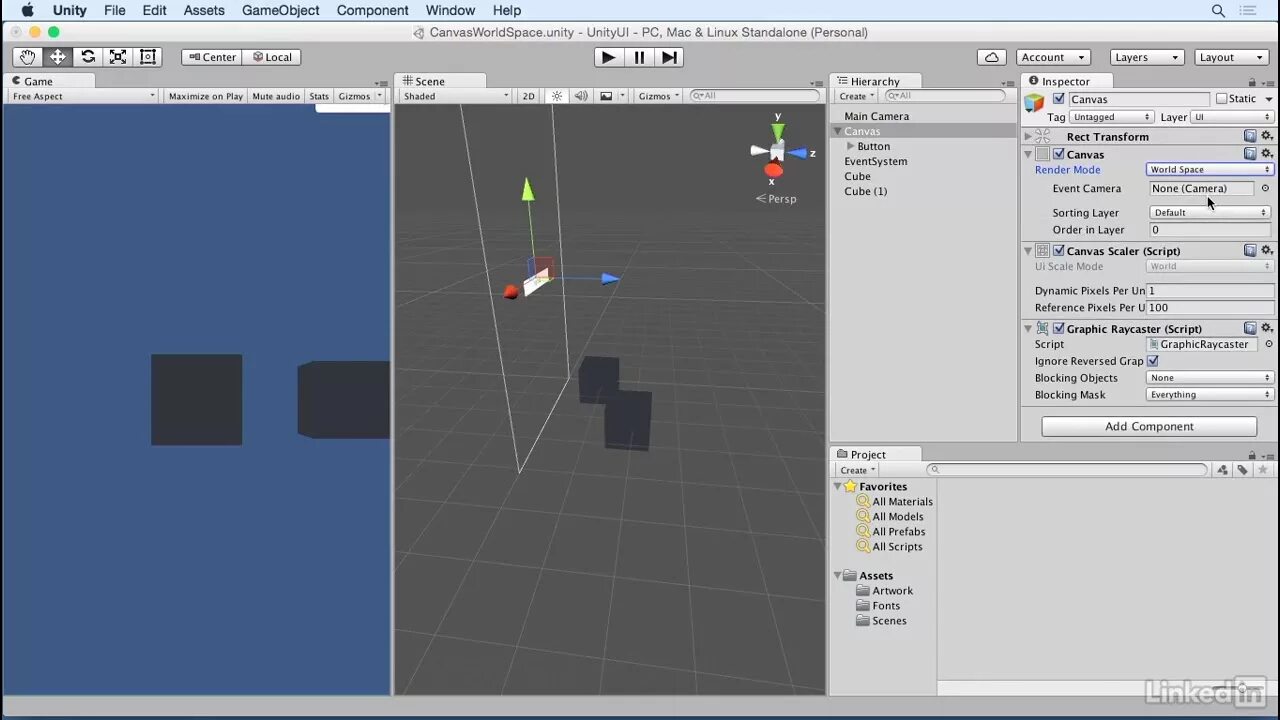Select the Rotate tool
Image resolution: width=1280 pixels, height=720 pixels.
[x=88, y=57]
